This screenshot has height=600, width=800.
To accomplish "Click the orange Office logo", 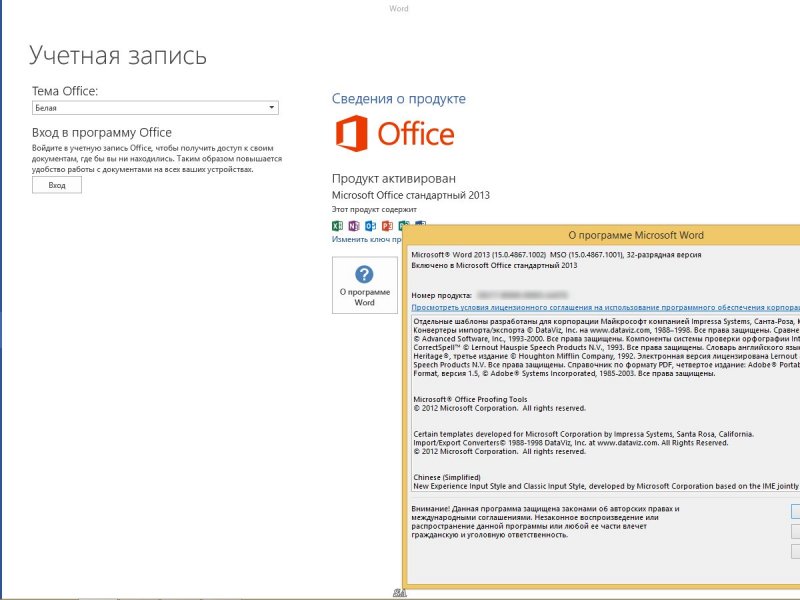I will pos(395,133).
